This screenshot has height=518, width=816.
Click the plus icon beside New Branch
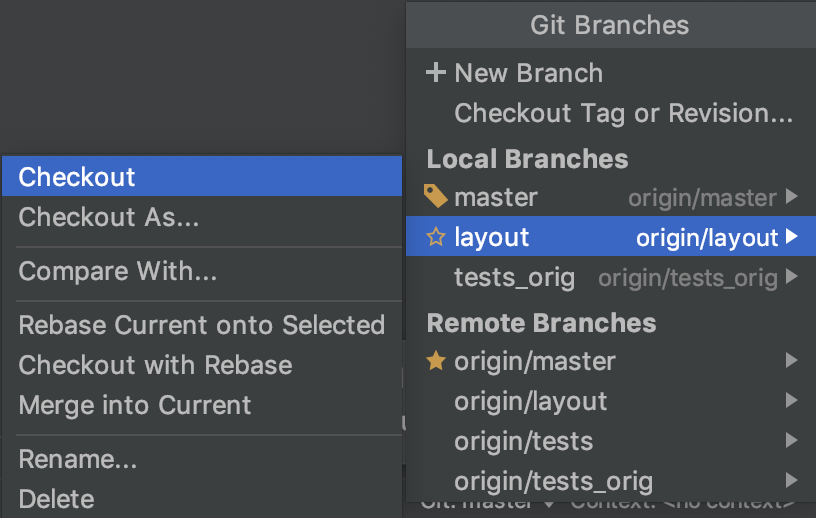coord(436,73)
